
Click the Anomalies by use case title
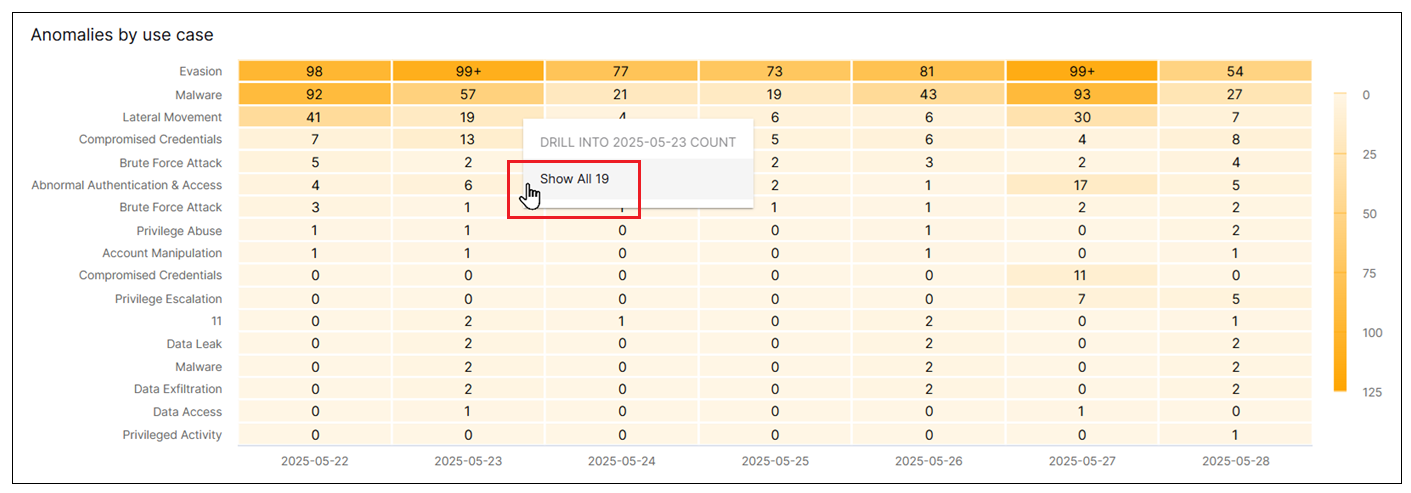[x=122, y=35]
